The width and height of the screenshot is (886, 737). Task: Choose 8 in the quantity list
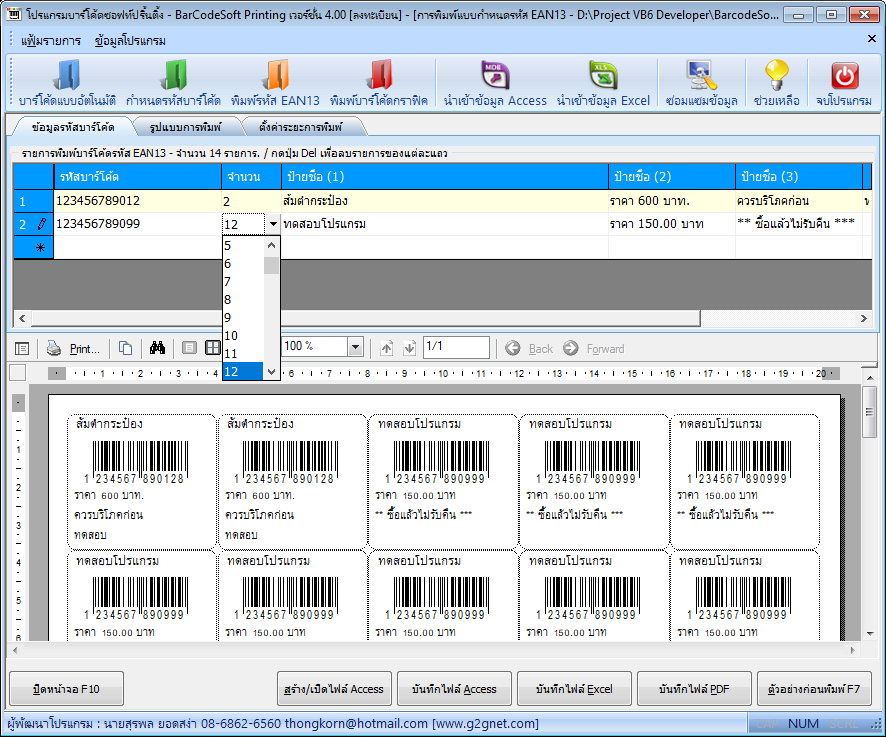243,300
